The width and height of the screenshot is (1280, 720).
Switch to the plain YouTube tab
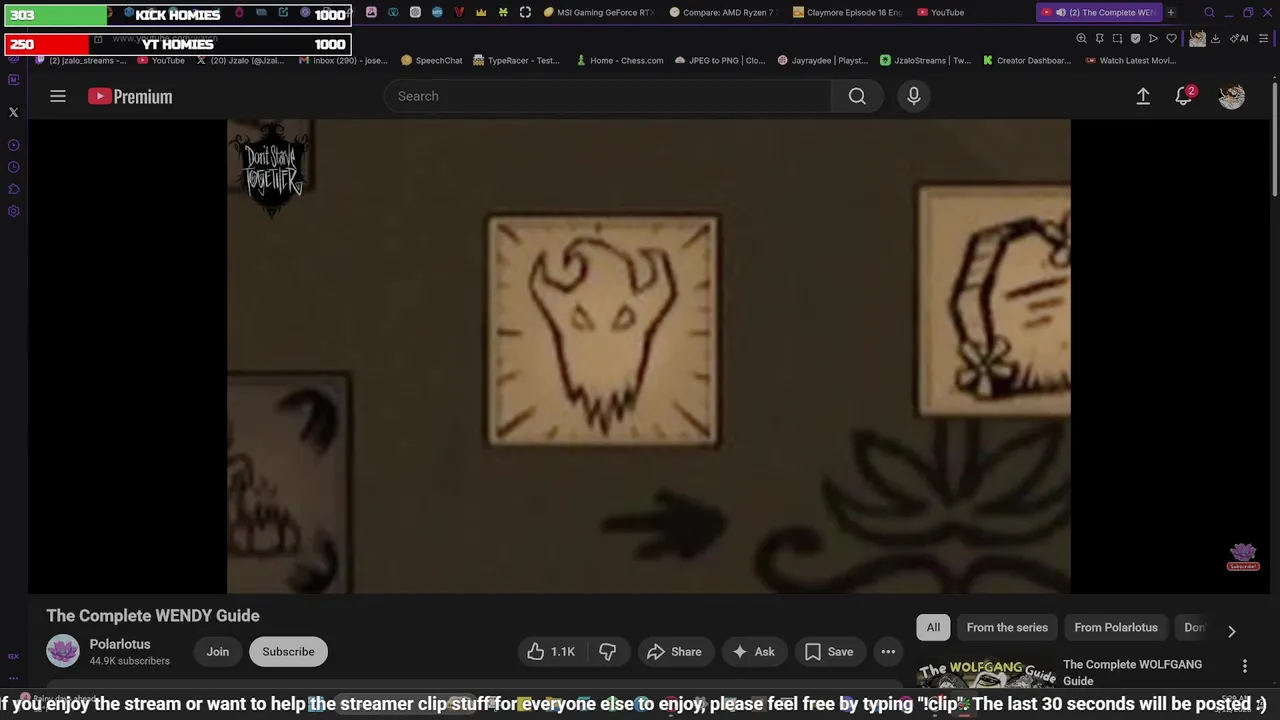point(940,12)
